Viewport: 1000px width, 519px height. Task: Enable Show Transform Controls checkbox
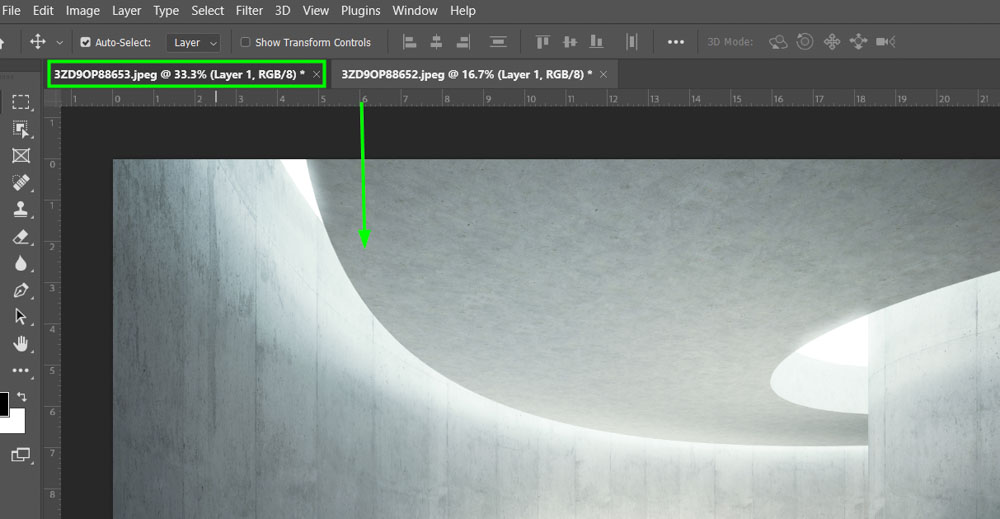pyautogui.click(x=245, y=42)
